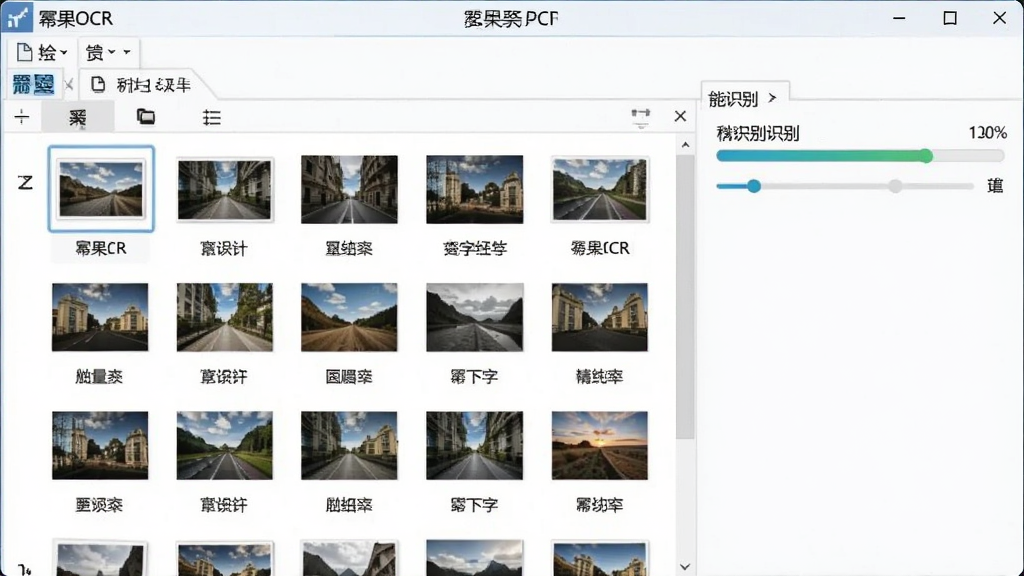
Task: Click the plus add icon in the panel toolbar
Action: pyautogui.click(x=22, y=117)
